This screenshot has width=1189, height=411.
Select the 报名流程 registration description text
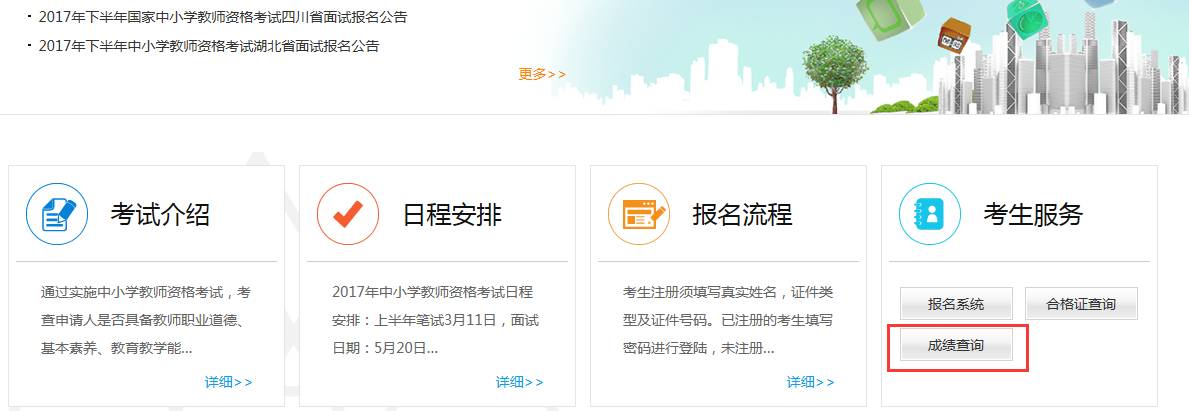coord(728,320)
